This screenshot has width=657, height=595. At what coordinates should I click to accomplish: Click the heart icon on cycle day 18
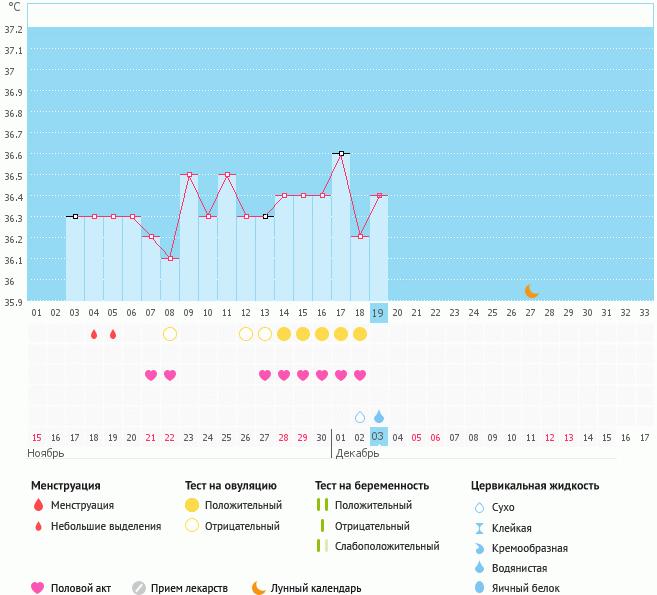[360, 375]
